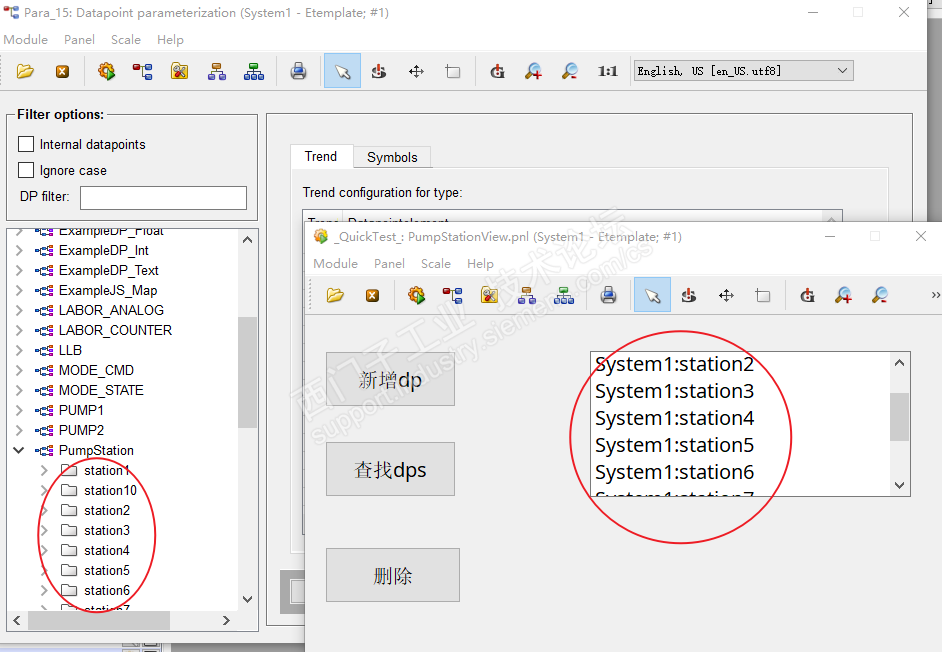
Task: Click the orange close-panel icon in Para window toolbar
Action: pos(62,72)
